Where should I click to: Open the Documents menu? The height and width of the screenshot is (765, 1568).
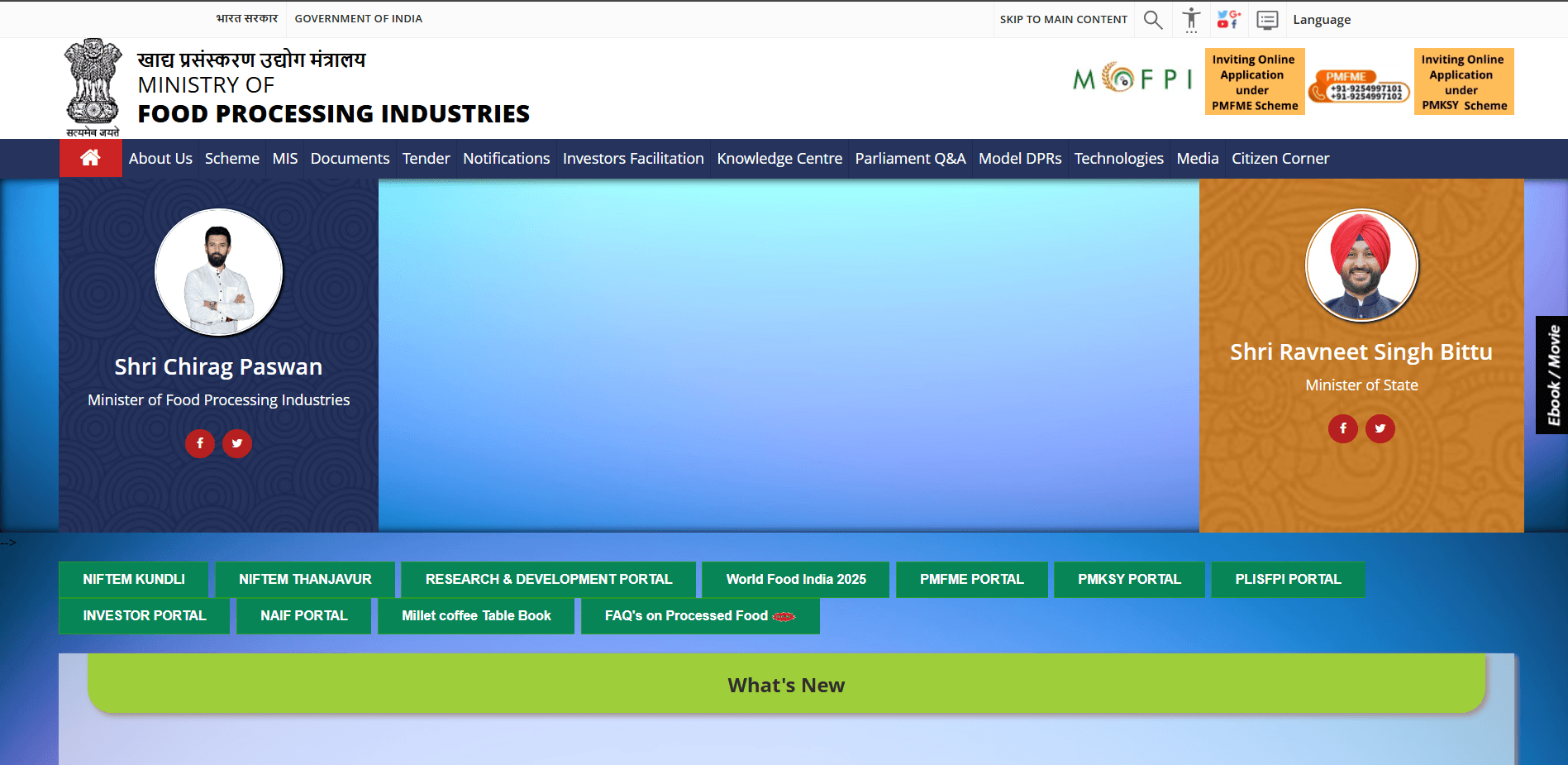coord(350,158)
